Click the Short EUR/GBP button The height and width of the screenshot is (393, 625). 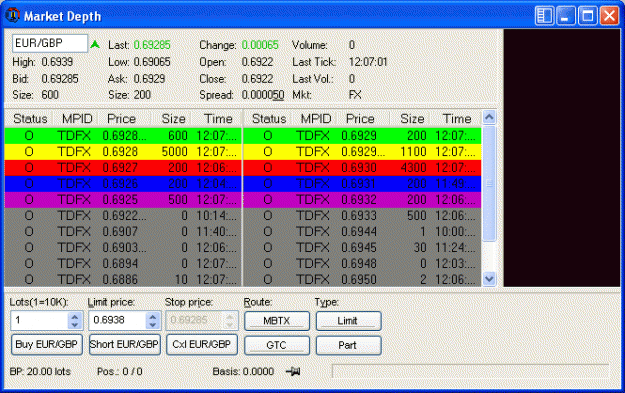[124, 344]
